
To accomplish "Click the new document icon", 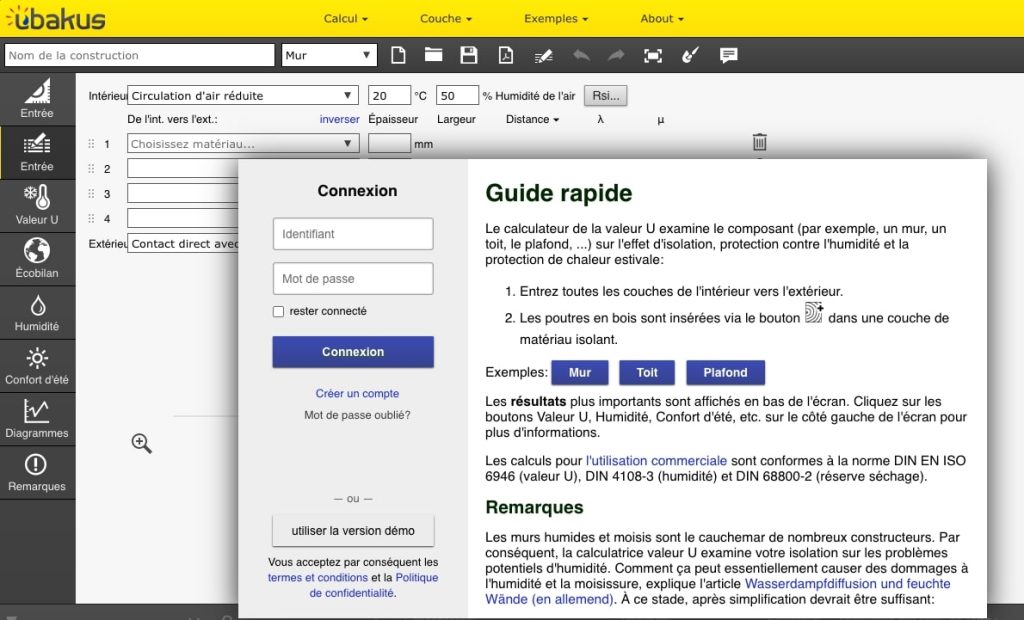I will coord(398,55).
